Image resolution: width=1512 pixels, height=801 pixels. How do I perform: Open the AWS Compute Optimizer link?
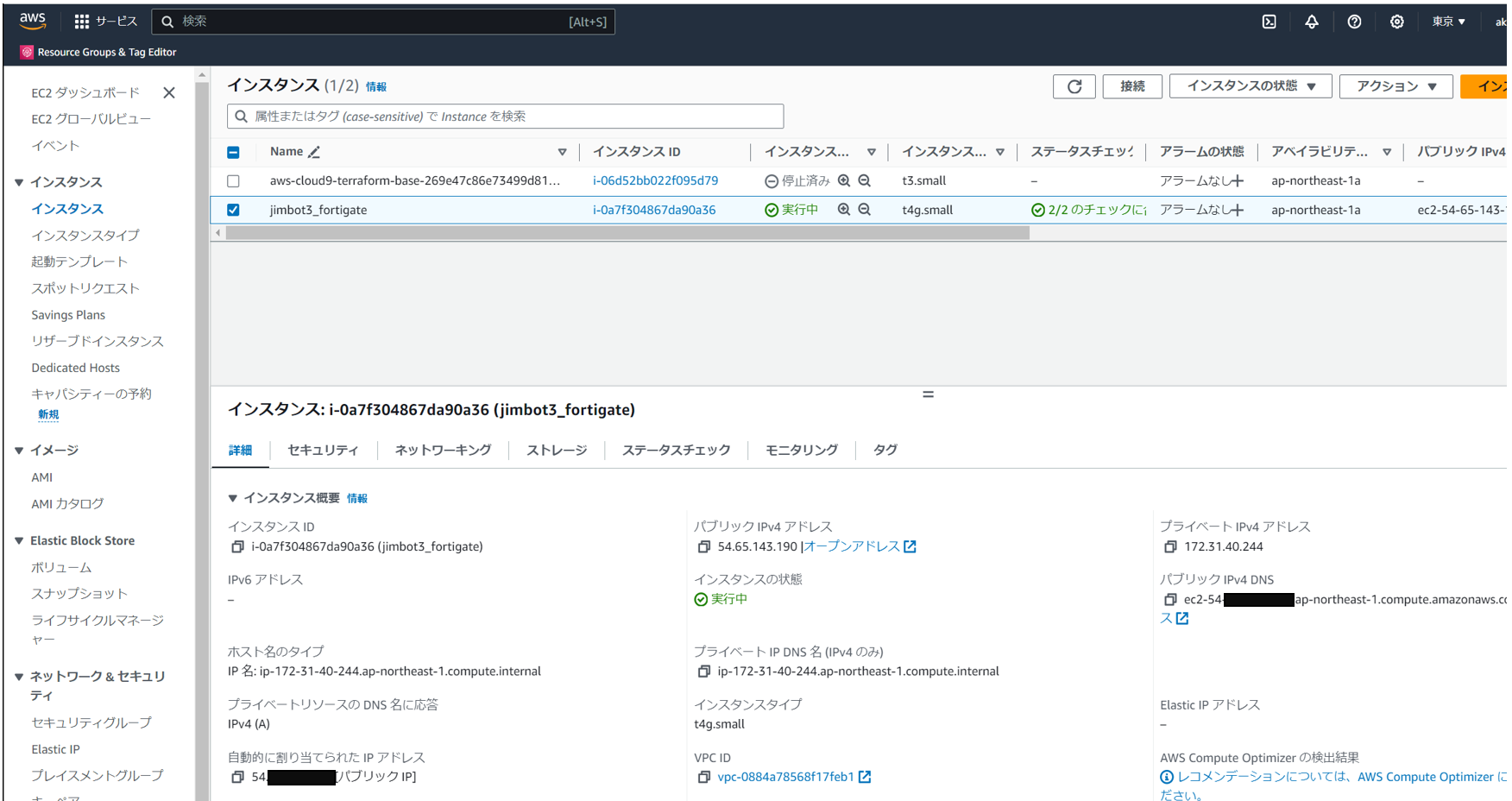click(x=1425, y=777)
